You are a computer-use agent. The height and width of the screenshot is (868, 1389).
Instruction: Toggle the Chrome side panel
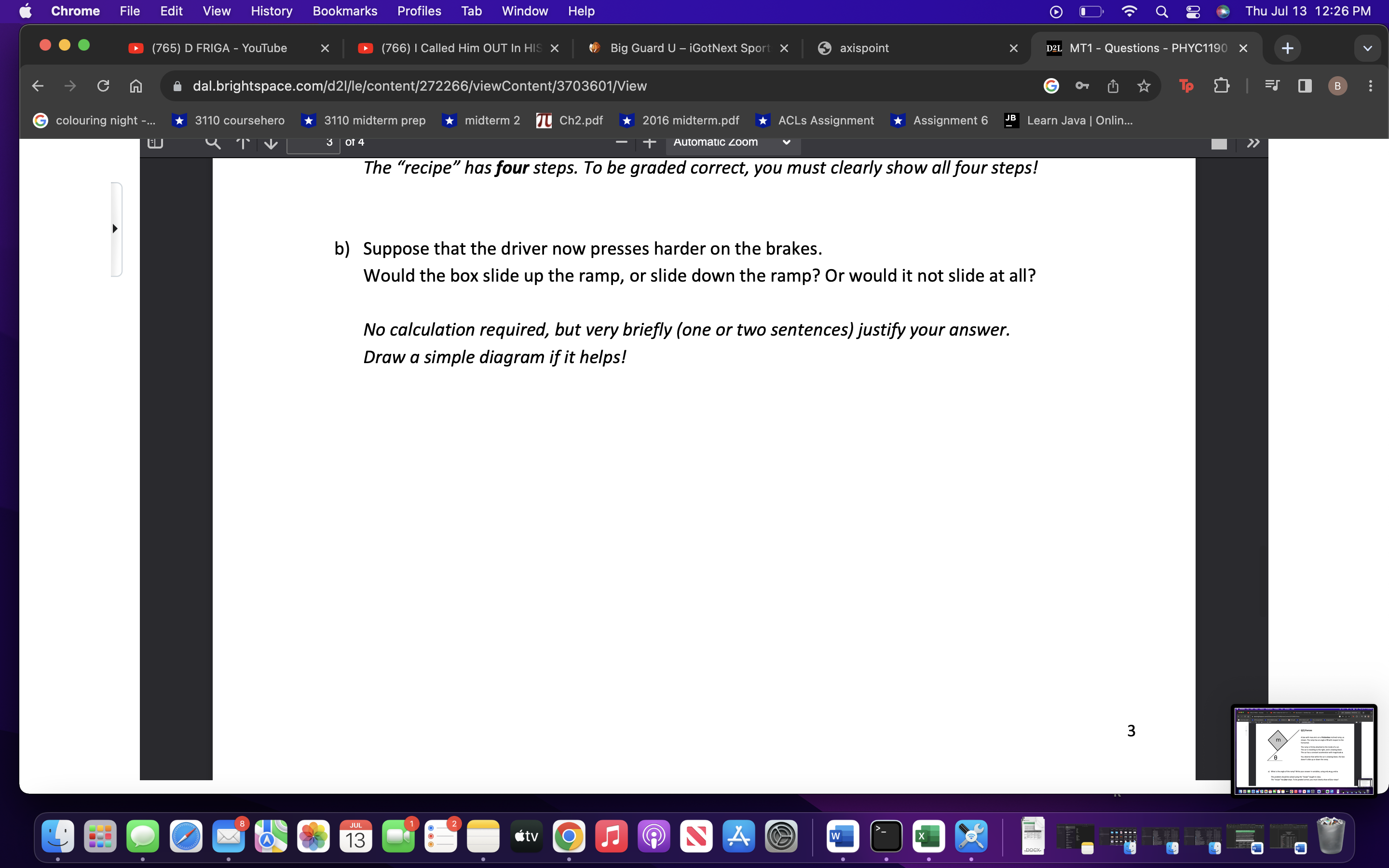tap(1305, 86)
